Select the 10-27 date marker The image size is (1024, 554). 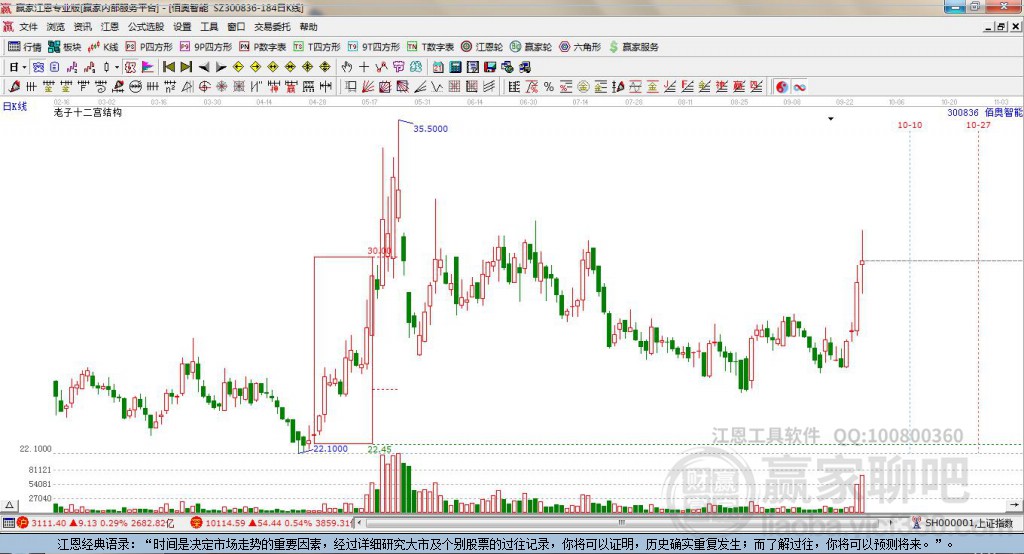pyautogui.click(x=978, y=125)
